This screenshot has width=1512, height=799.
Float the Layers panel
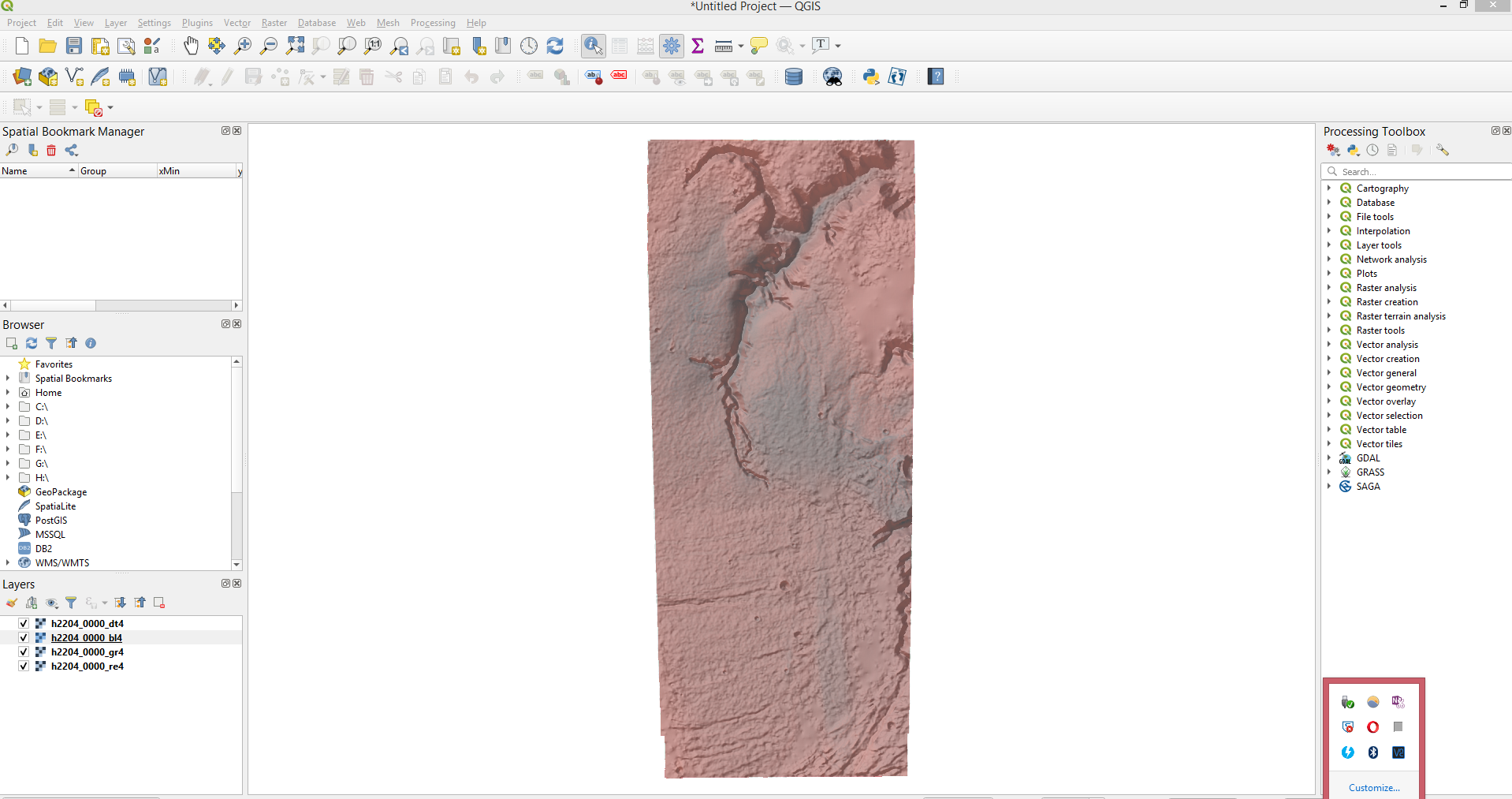click(x=225, y=584)
